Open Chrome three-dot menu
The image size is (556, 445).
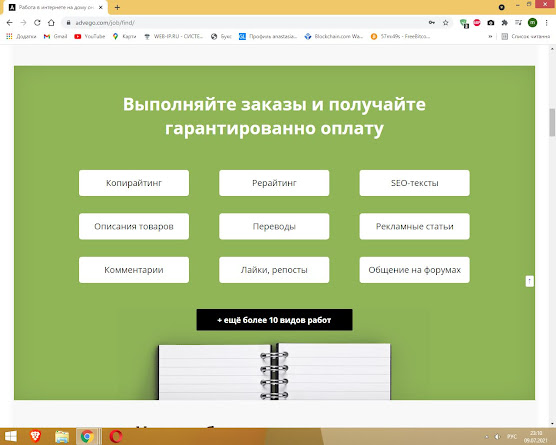(x=546, y=23)
